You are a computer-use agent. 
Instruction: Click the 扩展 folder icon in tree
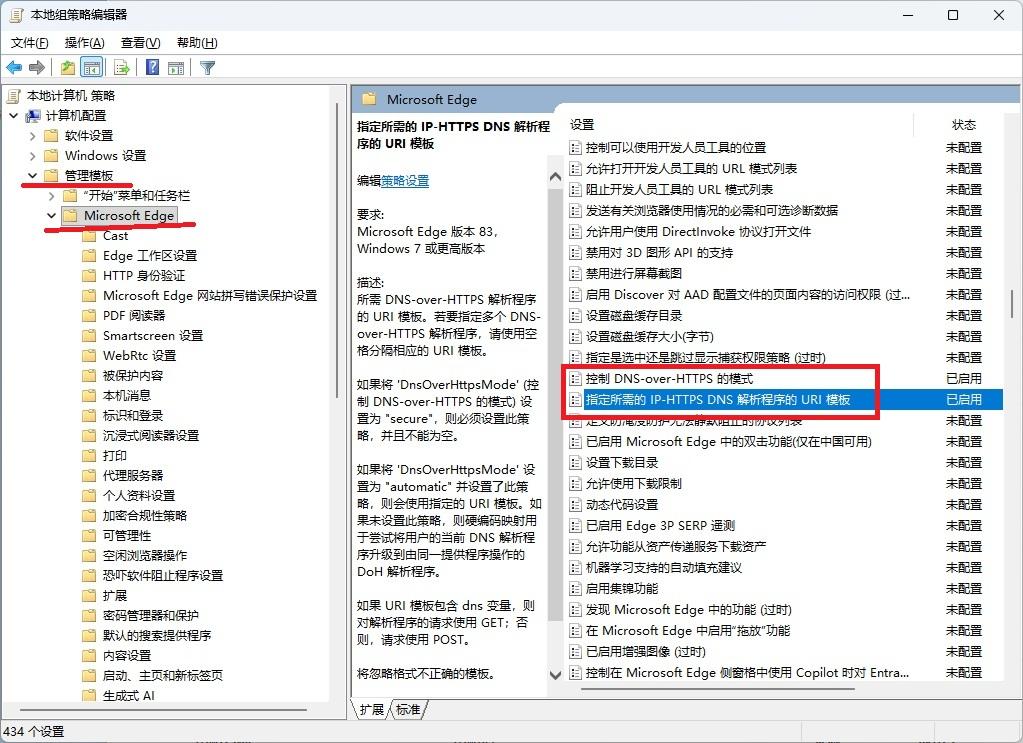click(89, 596)
